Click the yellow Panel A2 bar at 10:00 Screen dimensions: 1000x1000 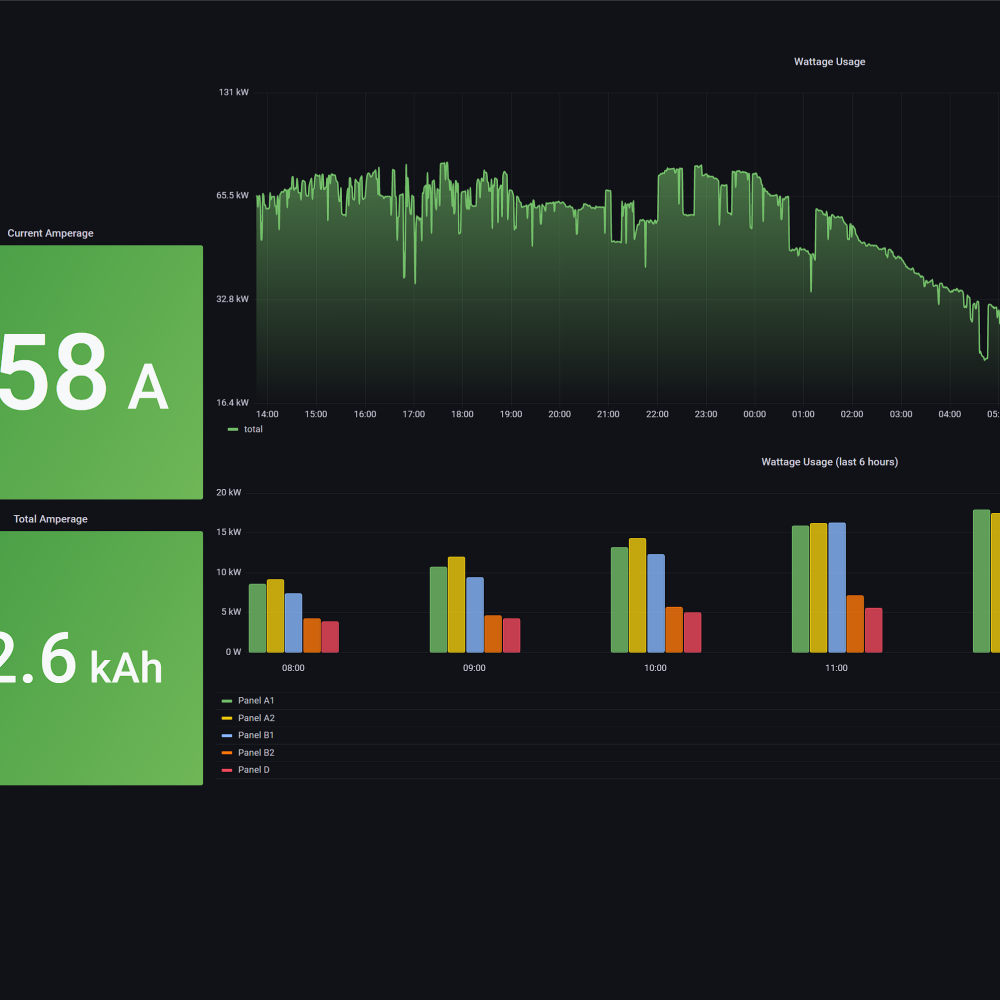pyautogui.click(x=637, y=596)
